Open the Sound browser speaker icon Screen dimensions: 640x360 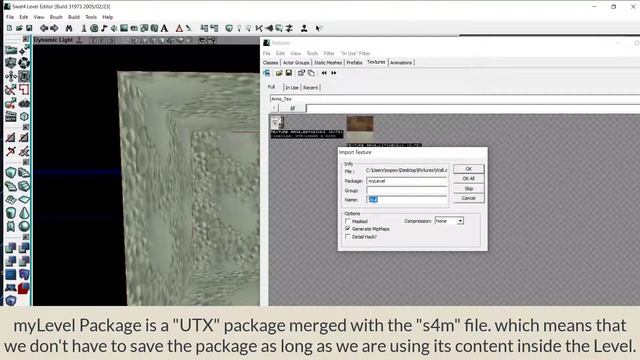point(114,28)
